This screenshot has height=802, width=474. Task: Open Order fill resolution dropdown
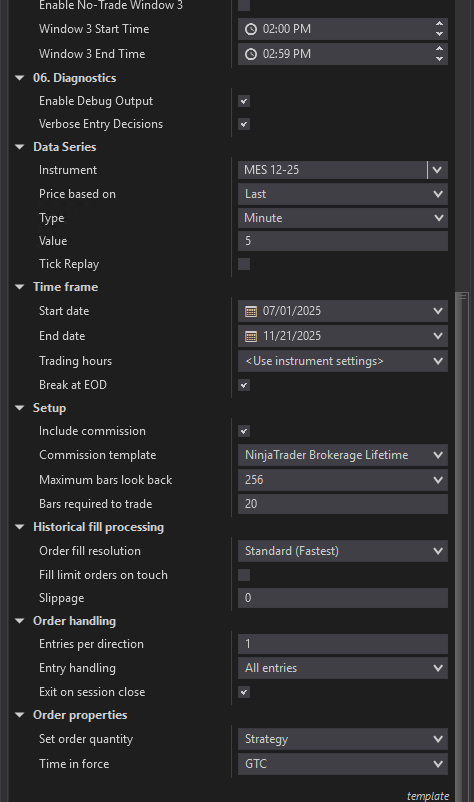(x=343, y=551)
